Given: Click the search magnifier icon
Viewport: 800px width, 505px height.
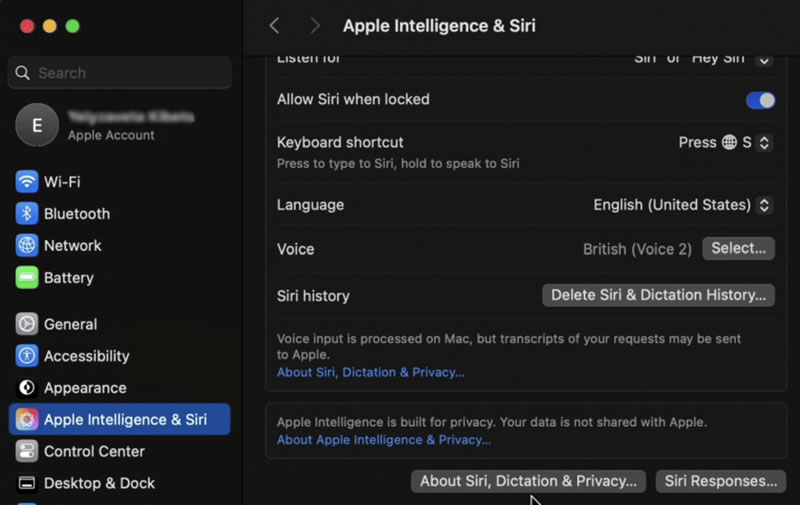Looking at the screenshot, I should pos(22,73).
